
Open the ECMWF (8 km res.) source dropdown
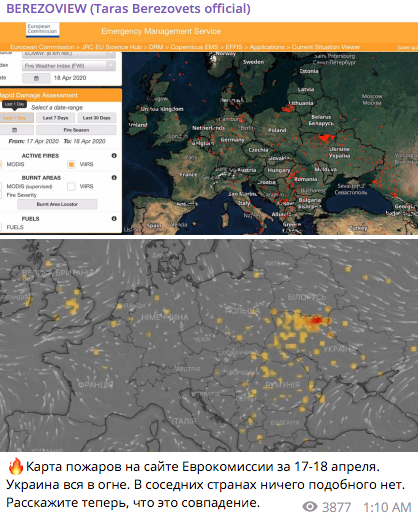[69, 54]
